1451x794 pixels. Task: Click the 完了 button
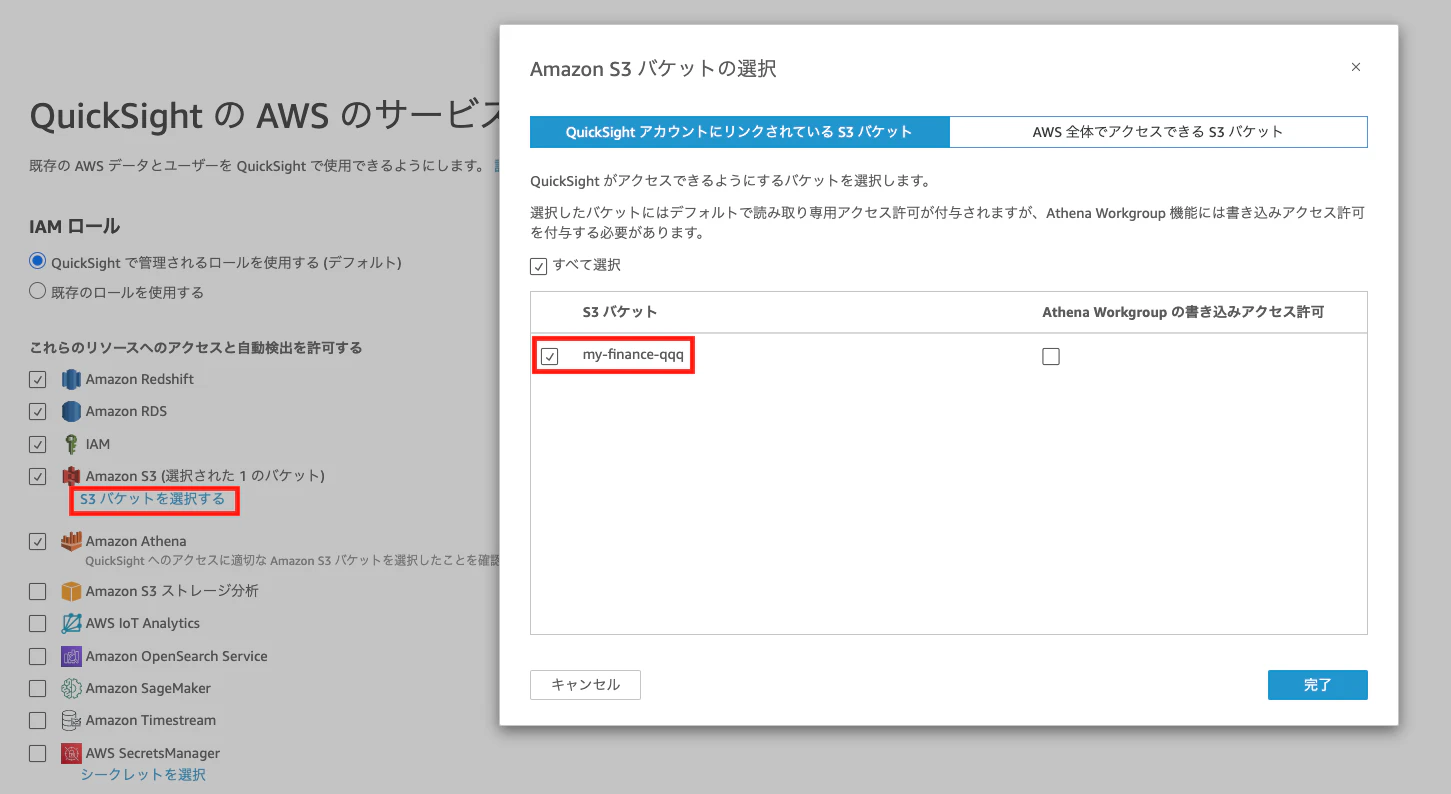coord(1317,685)
